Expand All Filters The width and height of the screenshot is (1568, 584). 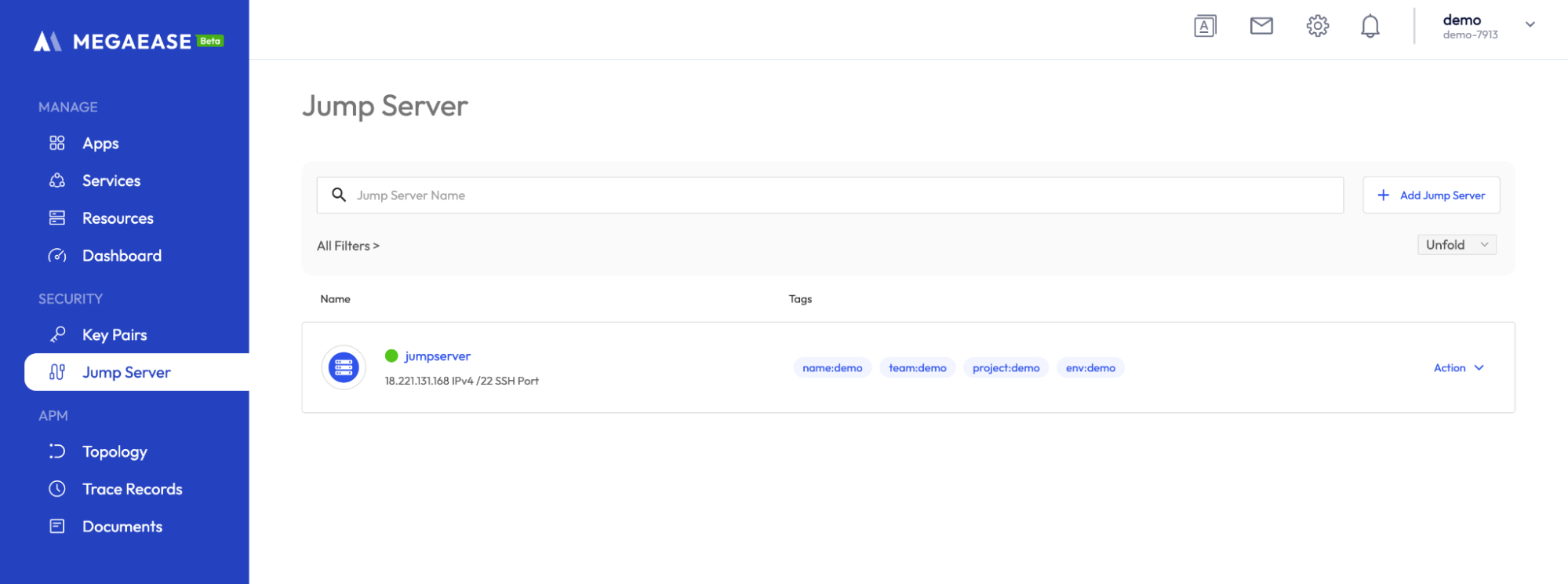click(348, 246)
